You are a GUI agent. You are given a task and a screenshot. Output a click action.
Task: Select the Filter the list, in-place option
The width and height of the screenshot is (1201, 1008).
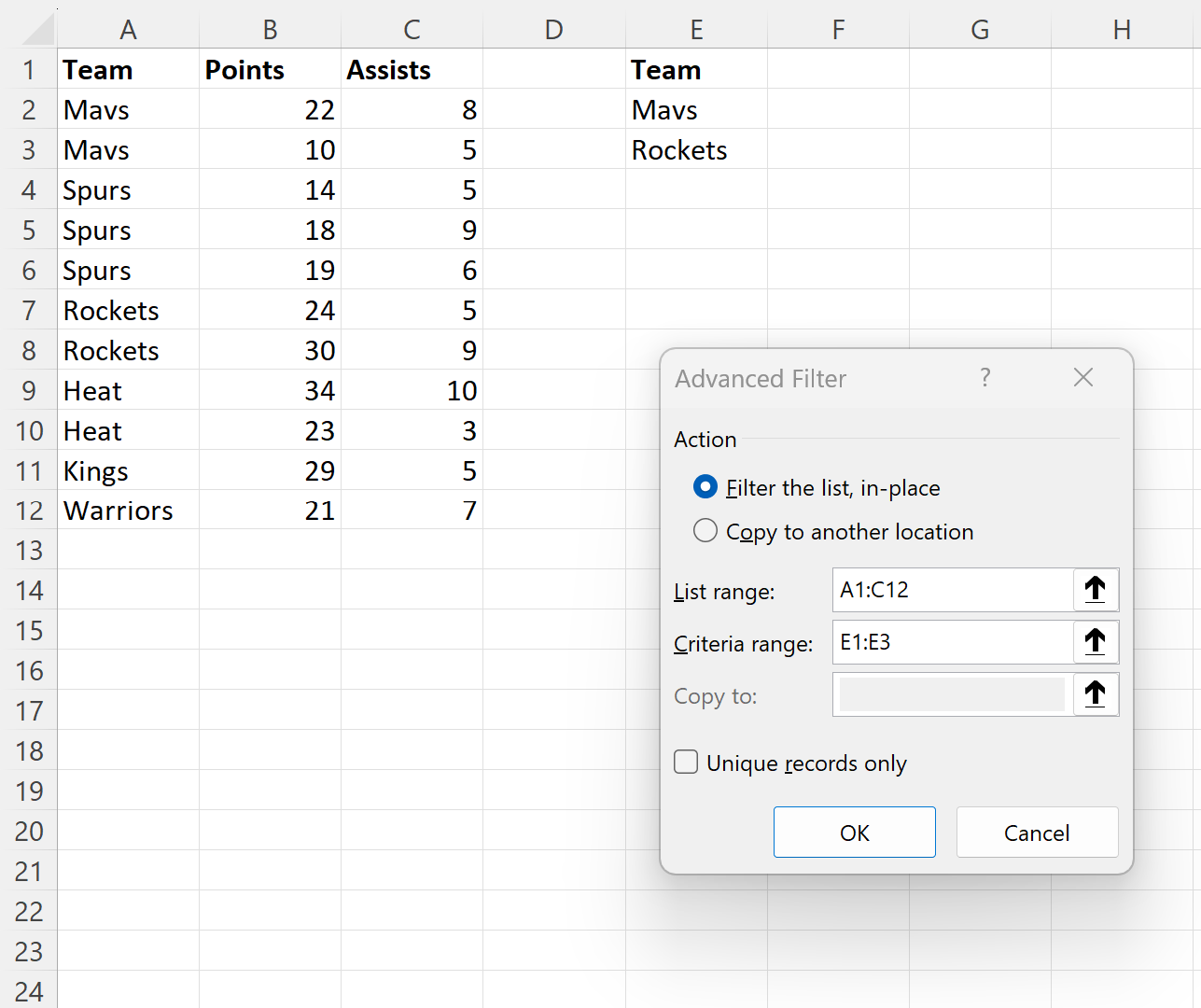[705, 486]
